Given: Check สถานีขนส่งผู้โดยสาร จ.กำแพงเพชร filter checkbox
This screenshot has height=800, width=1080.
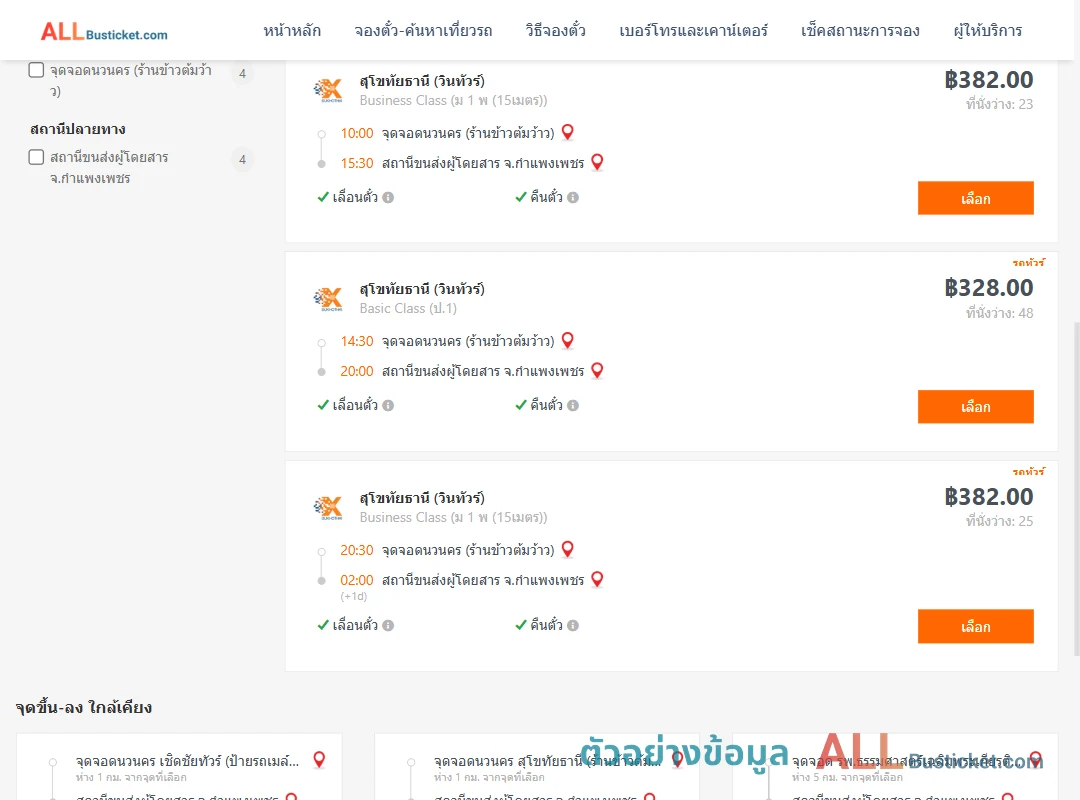Looking at the screenshot, I should (37, 157).
